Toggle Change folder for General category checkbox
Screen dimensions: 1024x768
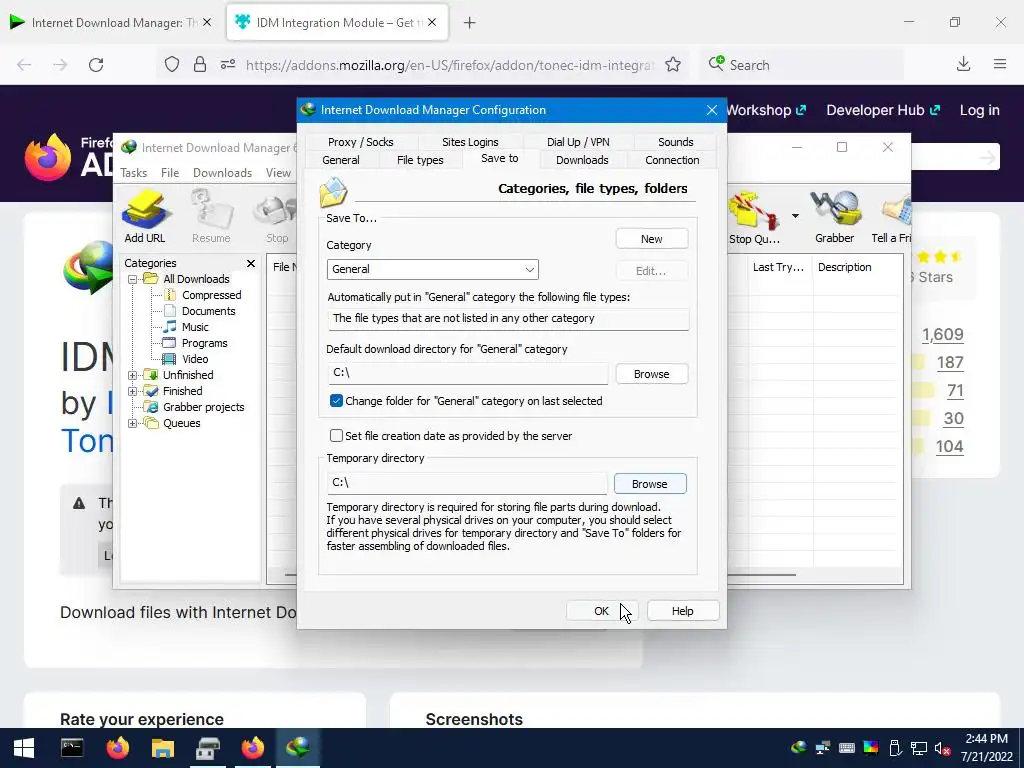tap(336, 401)
